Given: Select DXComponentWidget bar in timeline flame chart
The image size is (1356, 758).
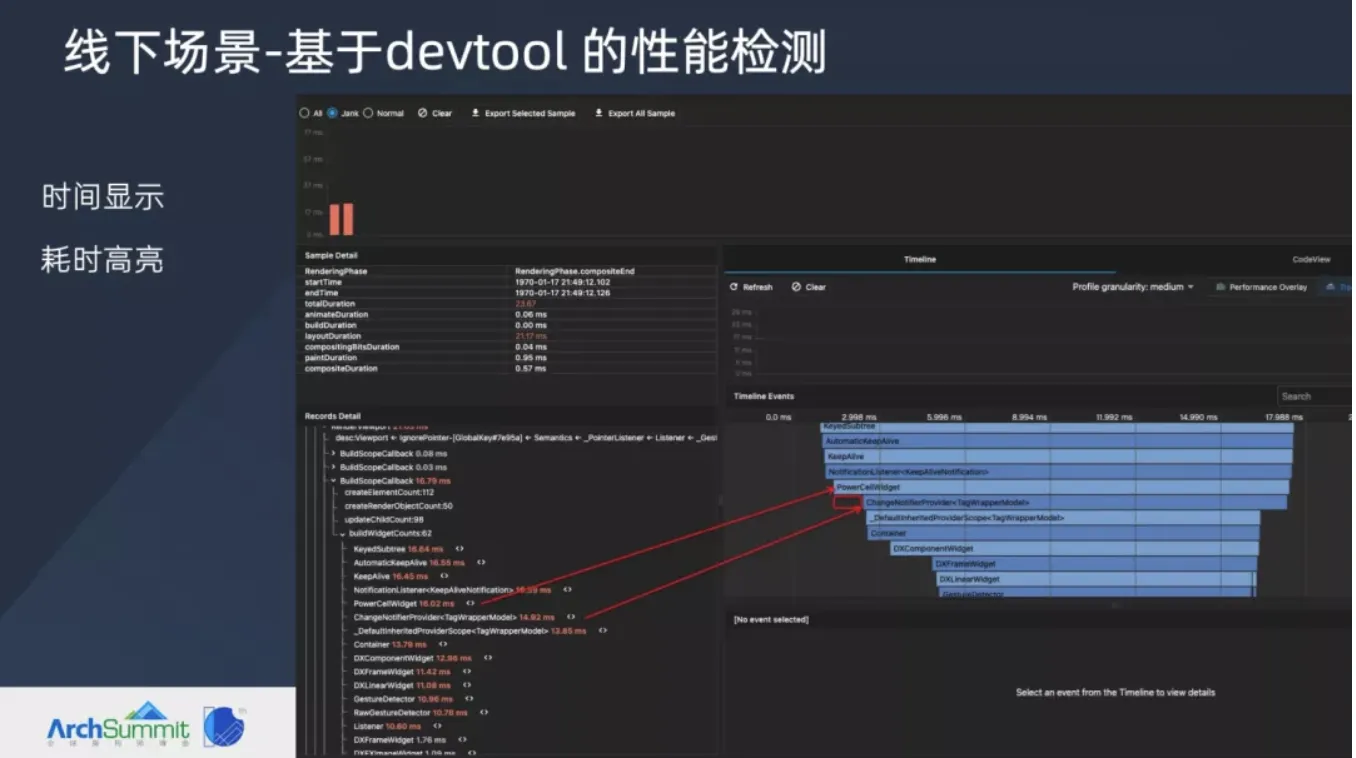Looking at the screenshot, I should 1075,549.
